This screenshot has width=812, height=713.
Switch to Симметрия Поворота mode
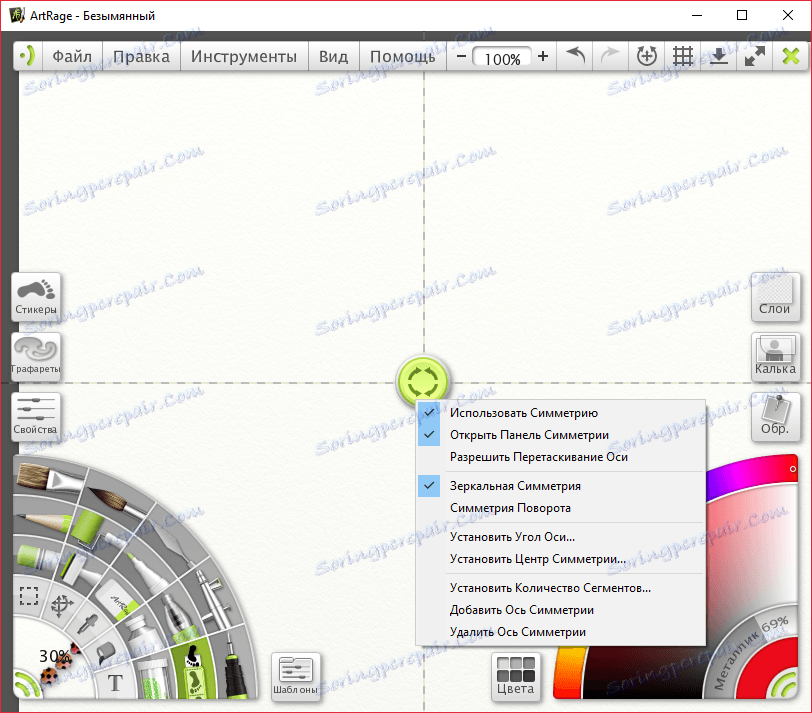pyautogui.click(x=561, y=508)
